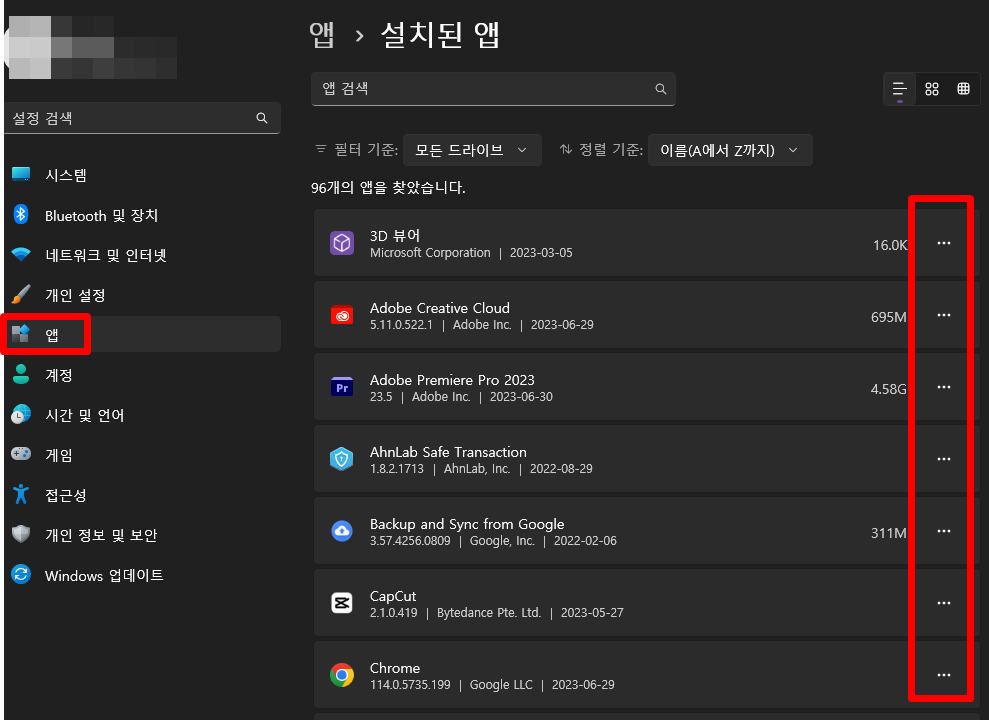Open 네트워크 및 인터넷 settings
The width and height of the screenshot is (989, 720).
pos(143,255)
